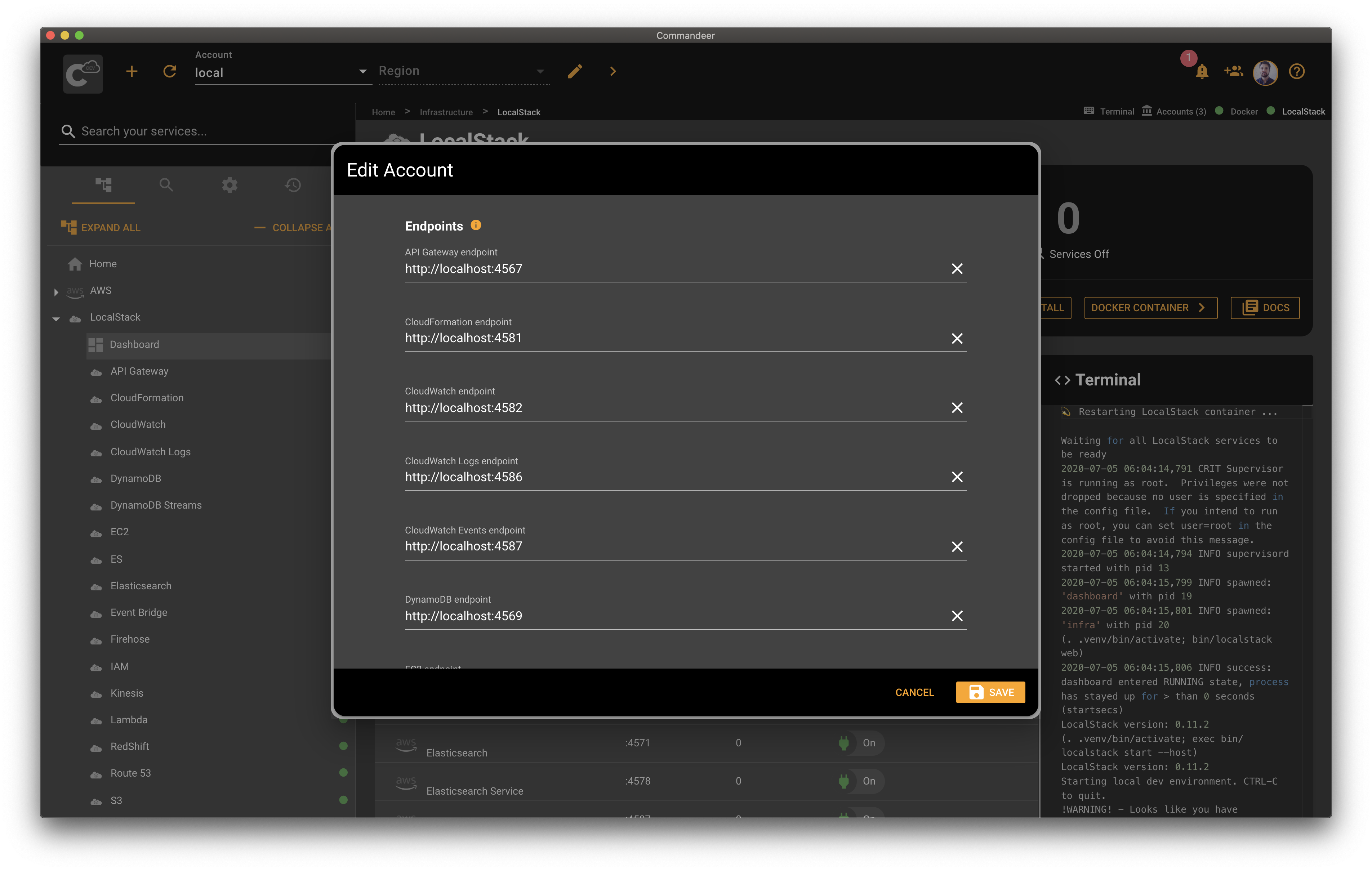Viewport: 1372px width, 871px height.
Task: Clear the DynamoDB endpoint field
Action: point(957,616)
